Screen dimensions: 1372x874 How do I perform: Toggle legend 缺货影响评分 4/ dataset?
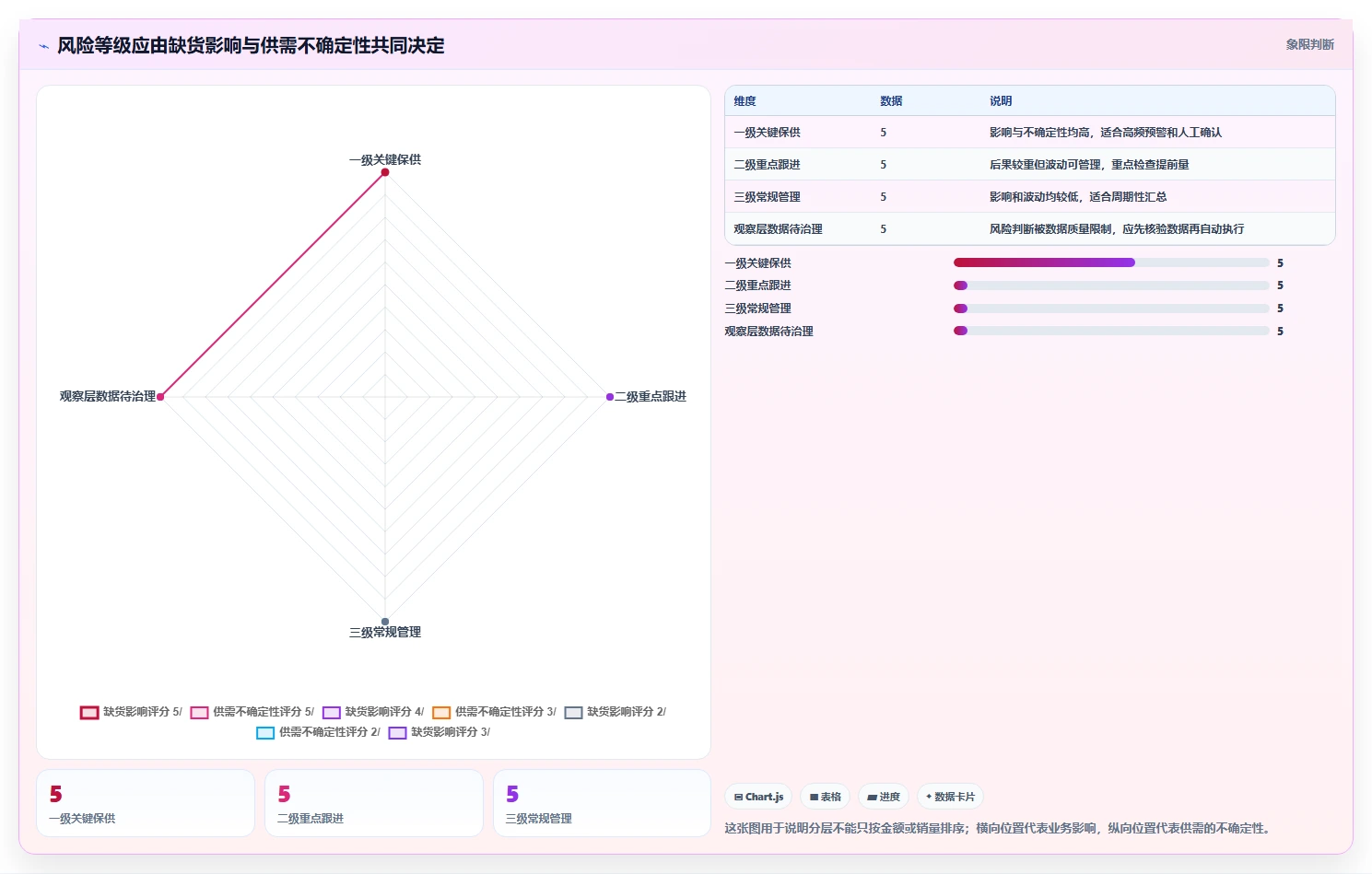point(373,712)
